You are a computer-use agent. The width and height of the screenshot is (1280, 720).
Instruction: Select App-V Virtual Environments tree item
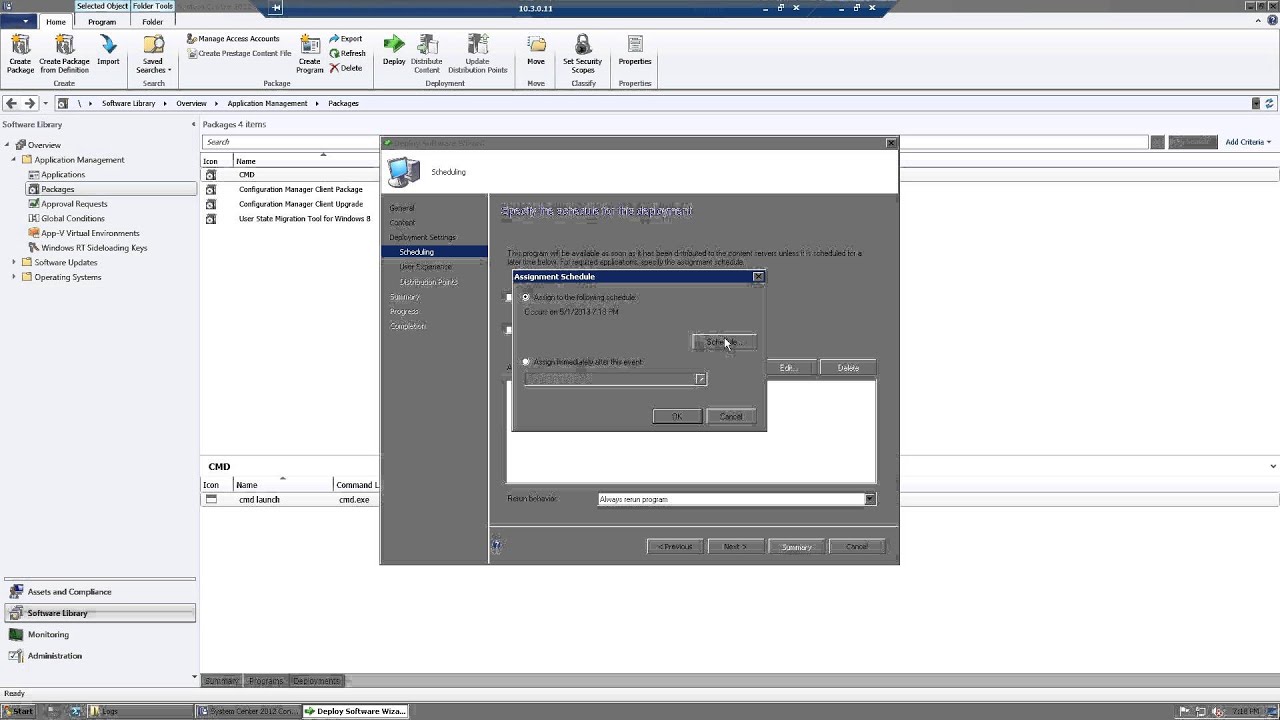(90, 233)
